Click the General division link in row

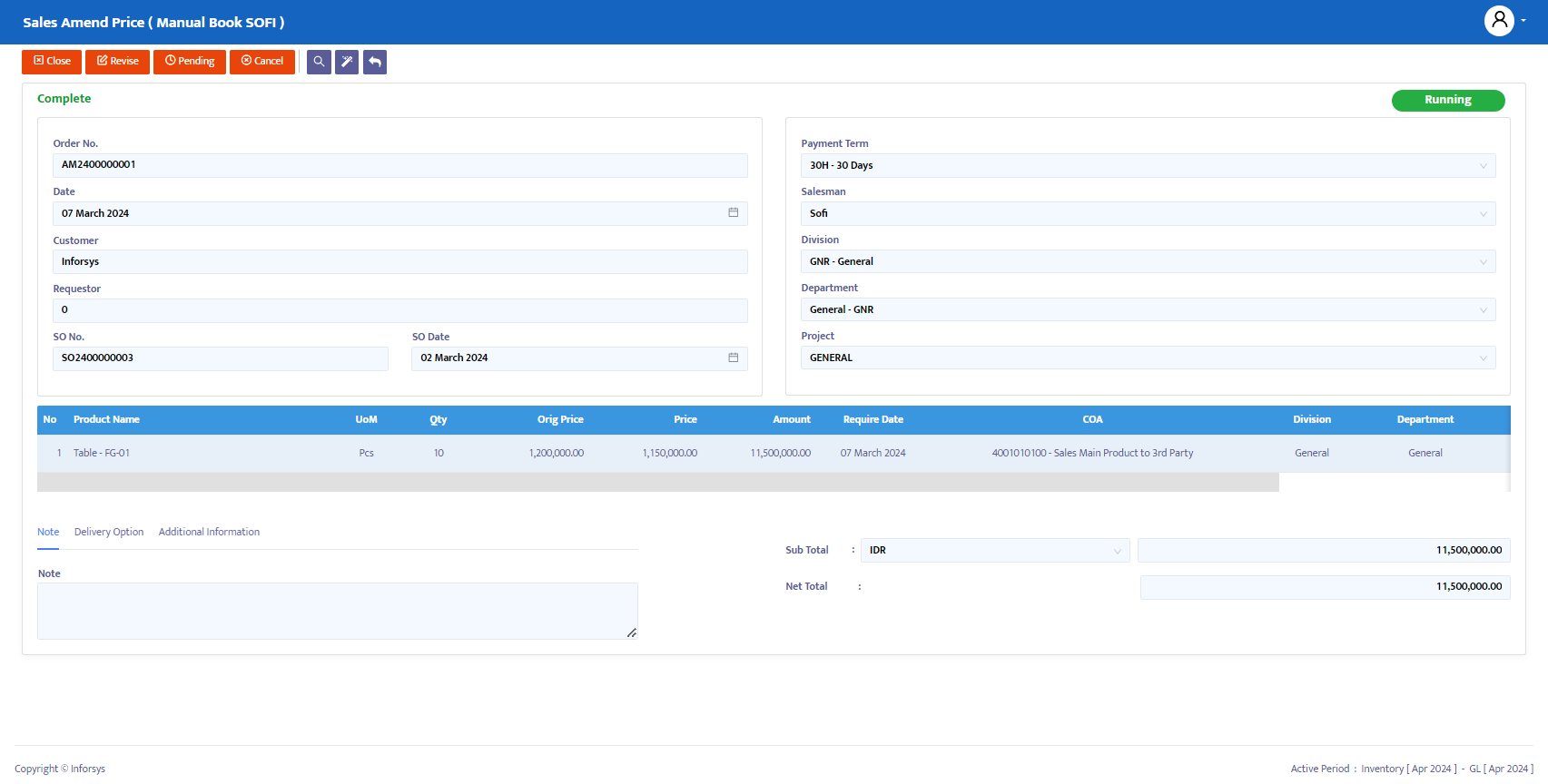1312,453
